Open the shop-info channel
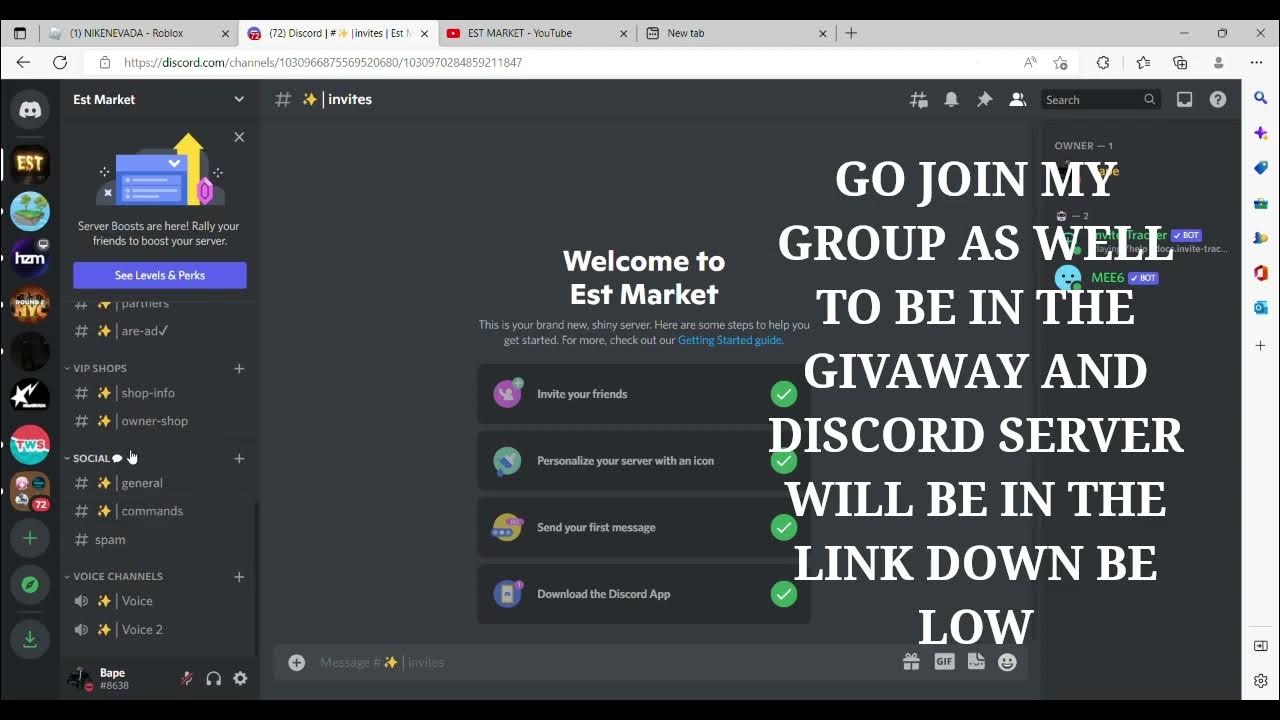1280x720 pixels. pyautogui.click(x=160, y=393)
